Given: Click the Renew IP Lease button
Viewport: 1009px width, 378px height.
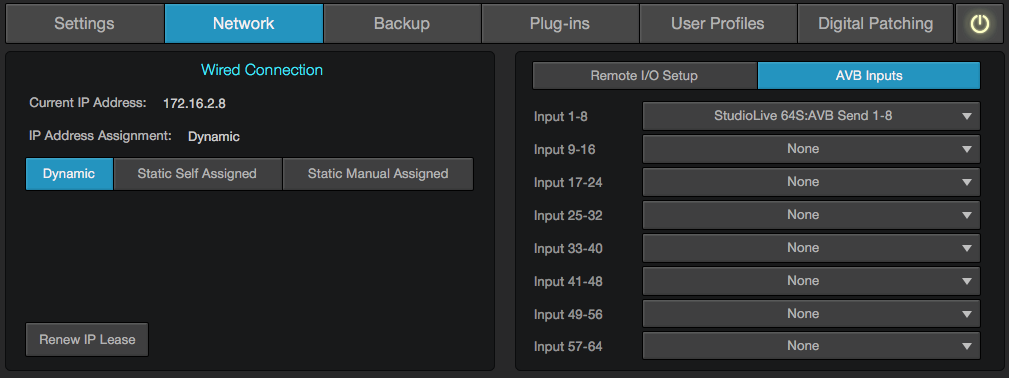Looking at the screenshot, I should [x=87, y=339].
